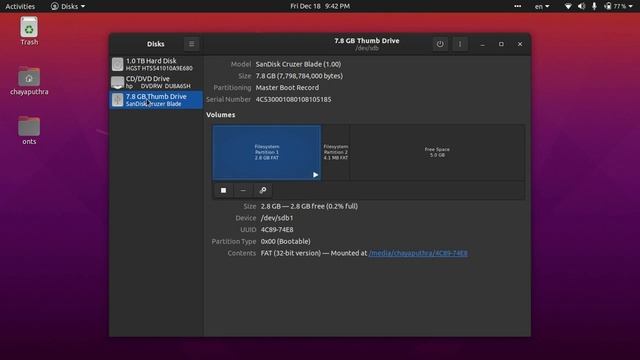Viewport: 640px width, 360px height.
Task: Select the 1.0 TB Hard Disk
Action: 156,64
